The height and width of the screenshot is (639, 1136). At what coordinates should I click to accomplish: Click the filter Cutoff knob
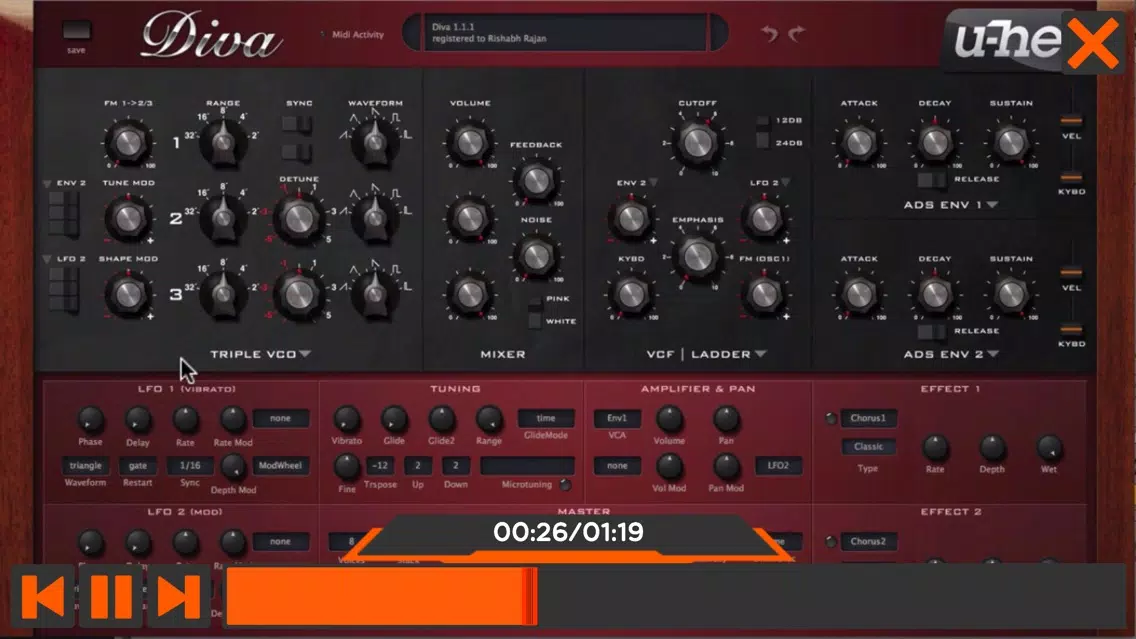point(697,142)
